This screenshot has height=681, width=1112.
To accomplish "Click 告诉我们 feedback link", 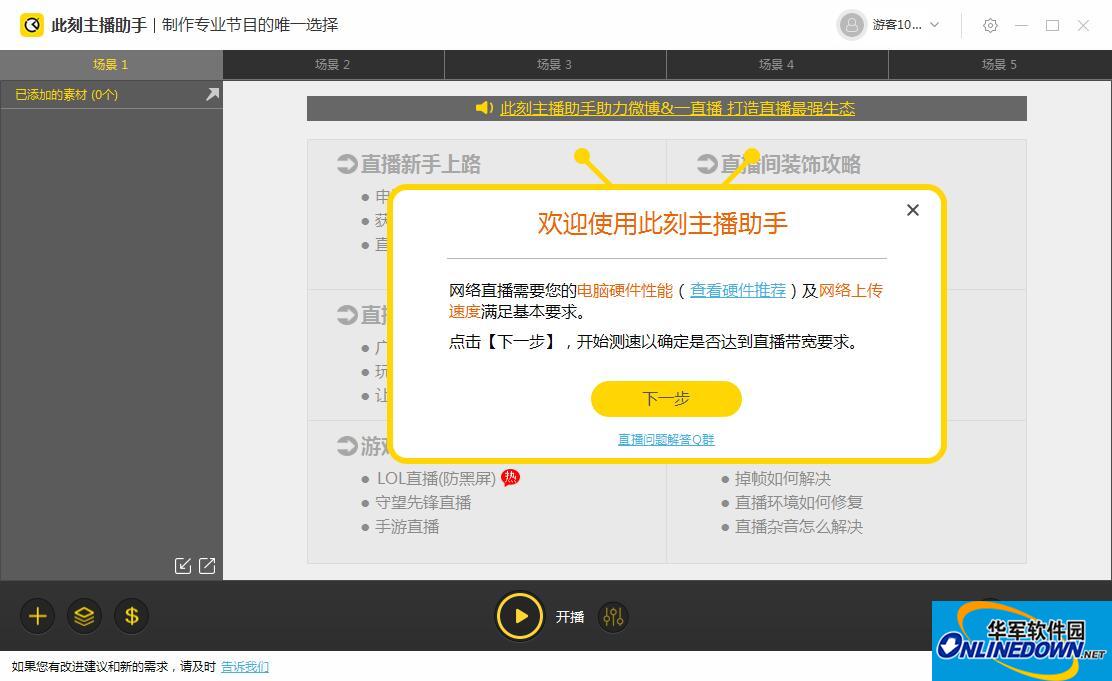I will coord(245,667).
